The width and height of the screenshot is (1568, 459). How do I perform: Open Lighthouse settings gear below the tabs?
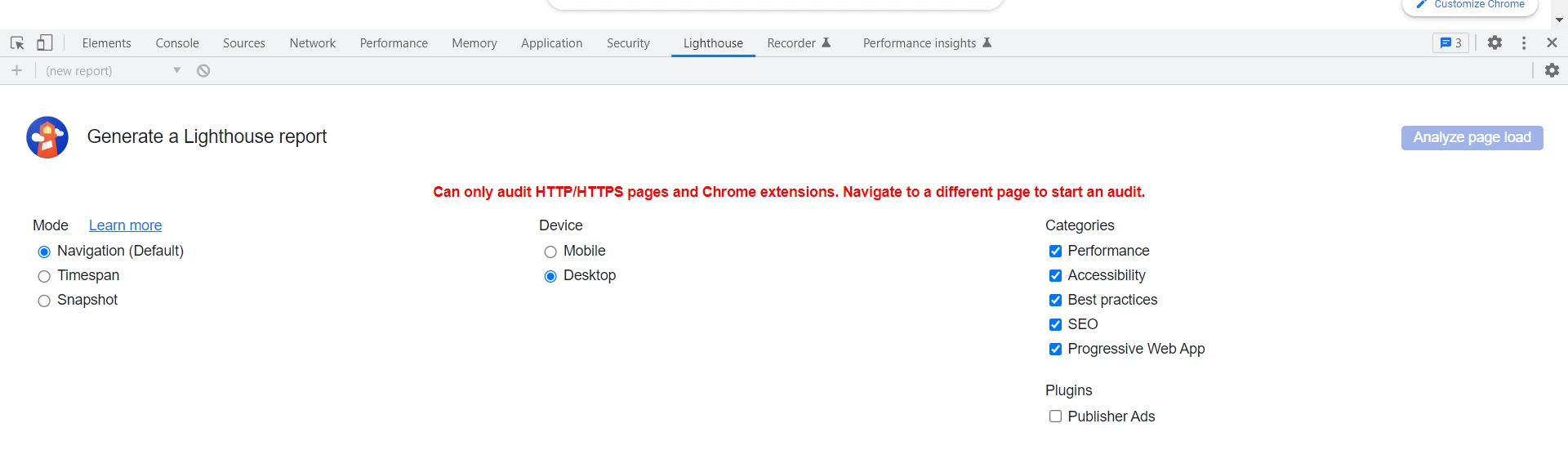click(1552, 71)
